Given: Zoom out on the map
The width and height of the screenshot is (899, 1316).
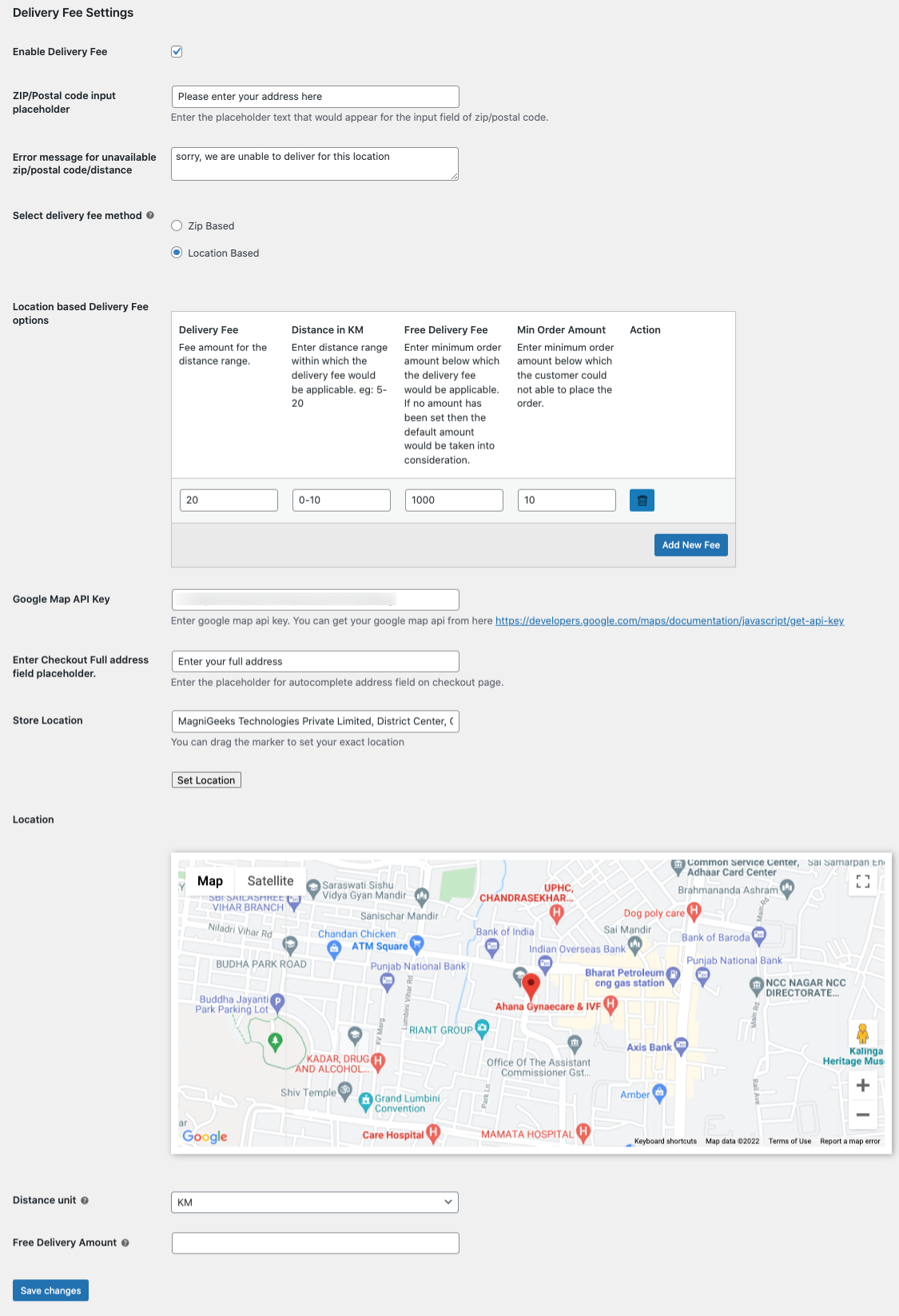Looking at the screenshot, I should 863,1115.
